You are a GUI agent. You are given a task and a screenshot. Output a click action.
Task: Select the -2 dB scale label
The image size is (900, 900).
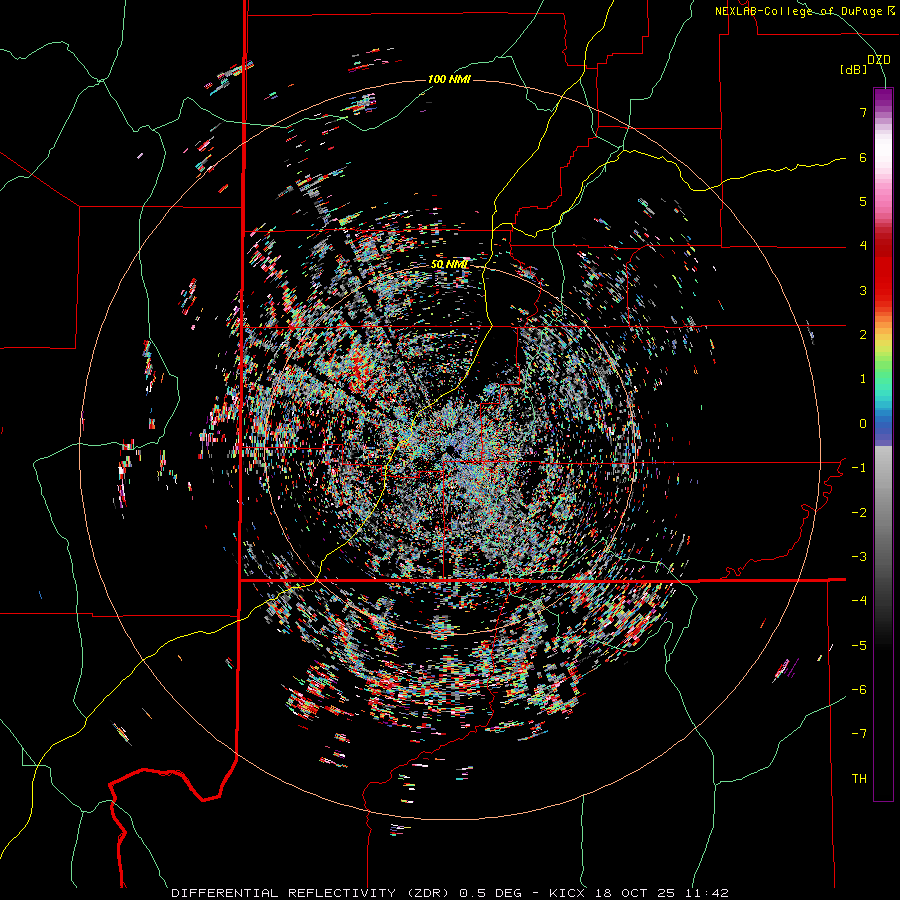click(859, 513)
